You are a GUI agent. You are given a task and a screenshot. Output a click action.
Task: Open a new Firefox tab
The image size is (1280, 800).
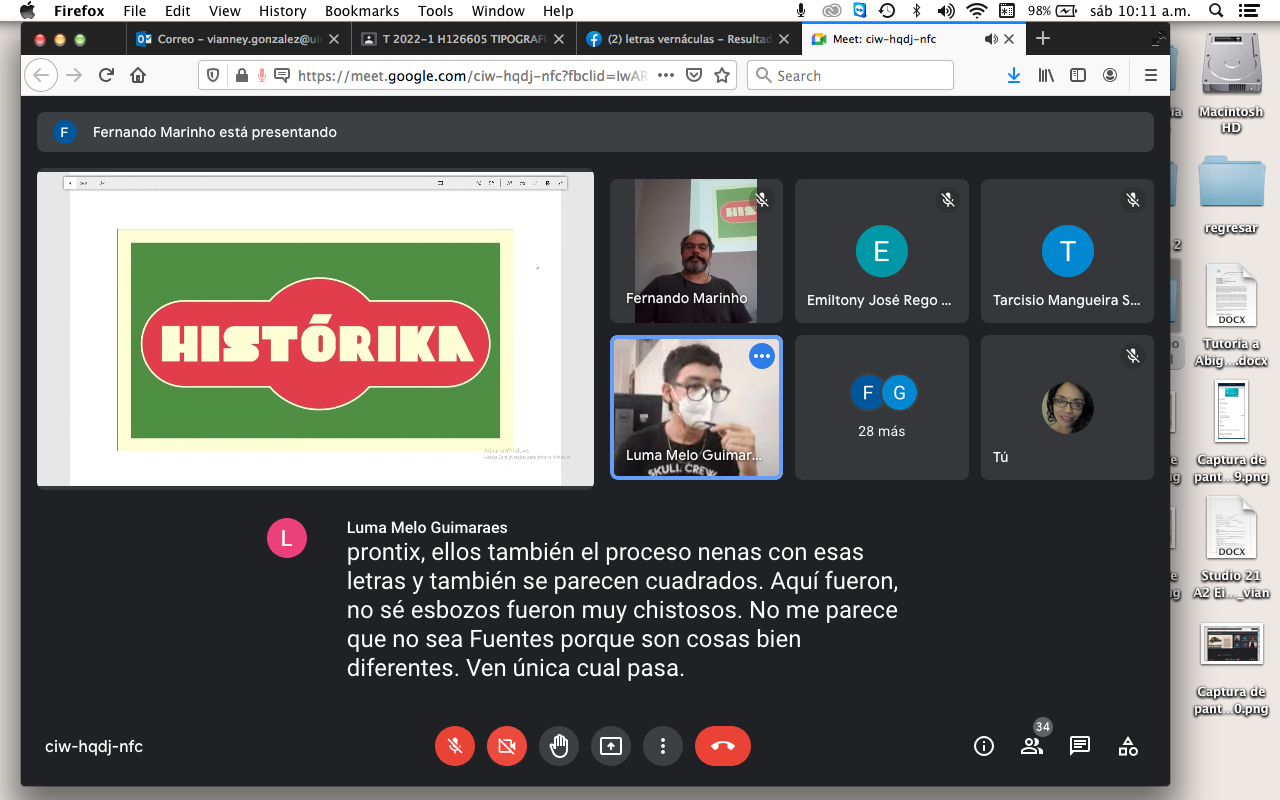pyautogui.click(x=1043, y=38)
